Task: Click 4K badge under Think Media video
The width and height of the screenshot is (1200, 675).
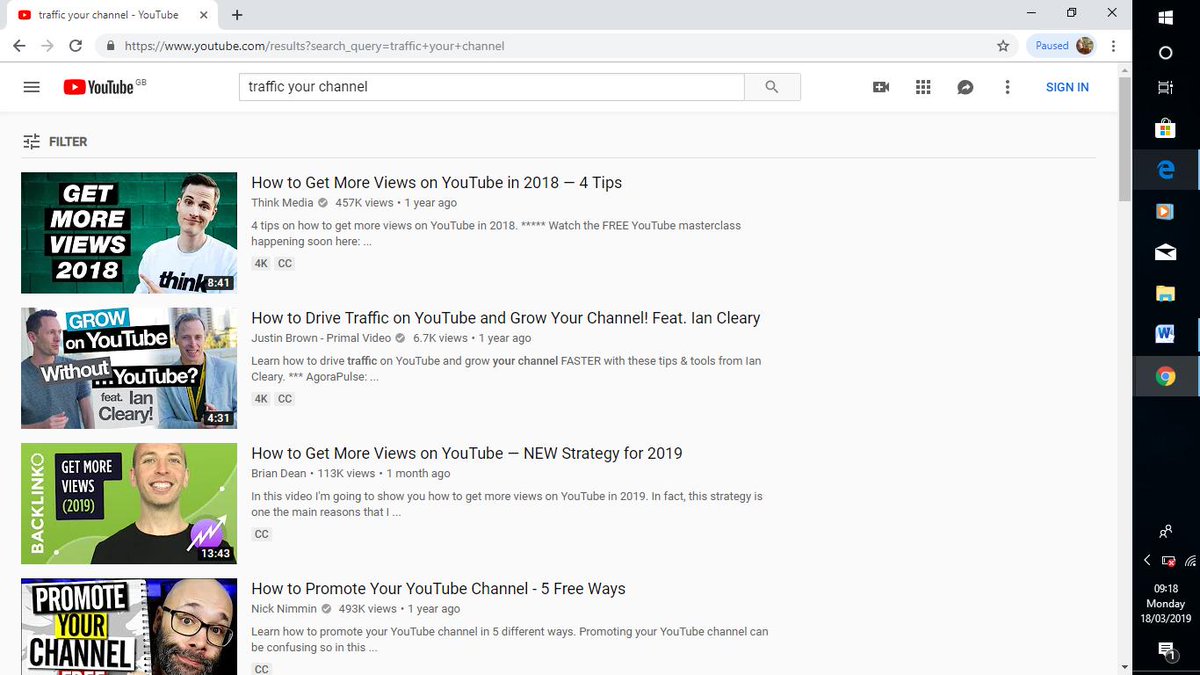Action: point(261,264)
